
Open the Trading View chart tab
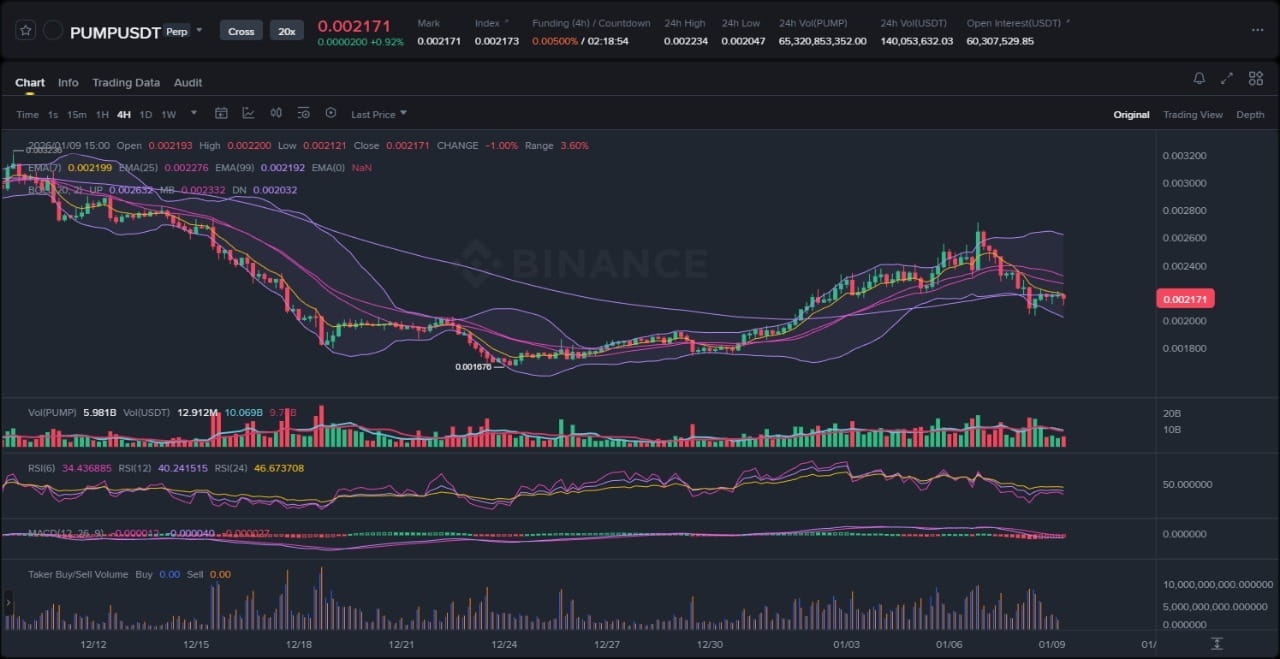pos(1192,115)
